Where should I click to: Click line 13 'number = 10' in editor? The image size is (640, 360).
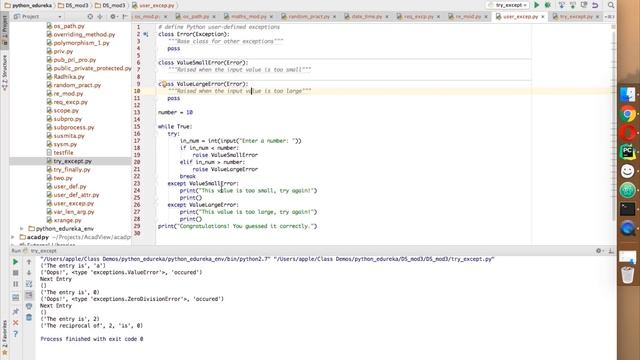coord(176,112)
